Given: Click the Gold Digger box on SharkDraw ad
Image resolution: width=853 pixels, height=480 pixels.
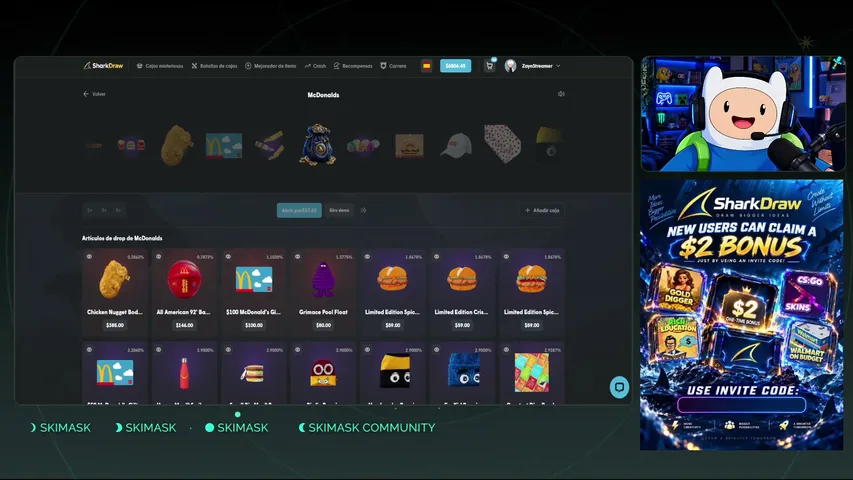Looking at the screenshot, I should pyautogui.click(x=678, y=287).
